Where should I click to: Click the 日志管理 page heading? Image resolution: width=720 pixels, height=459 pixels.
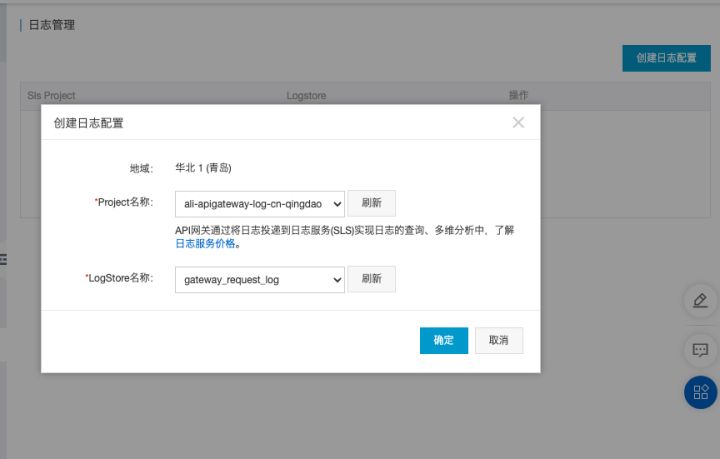coord(51,25)
